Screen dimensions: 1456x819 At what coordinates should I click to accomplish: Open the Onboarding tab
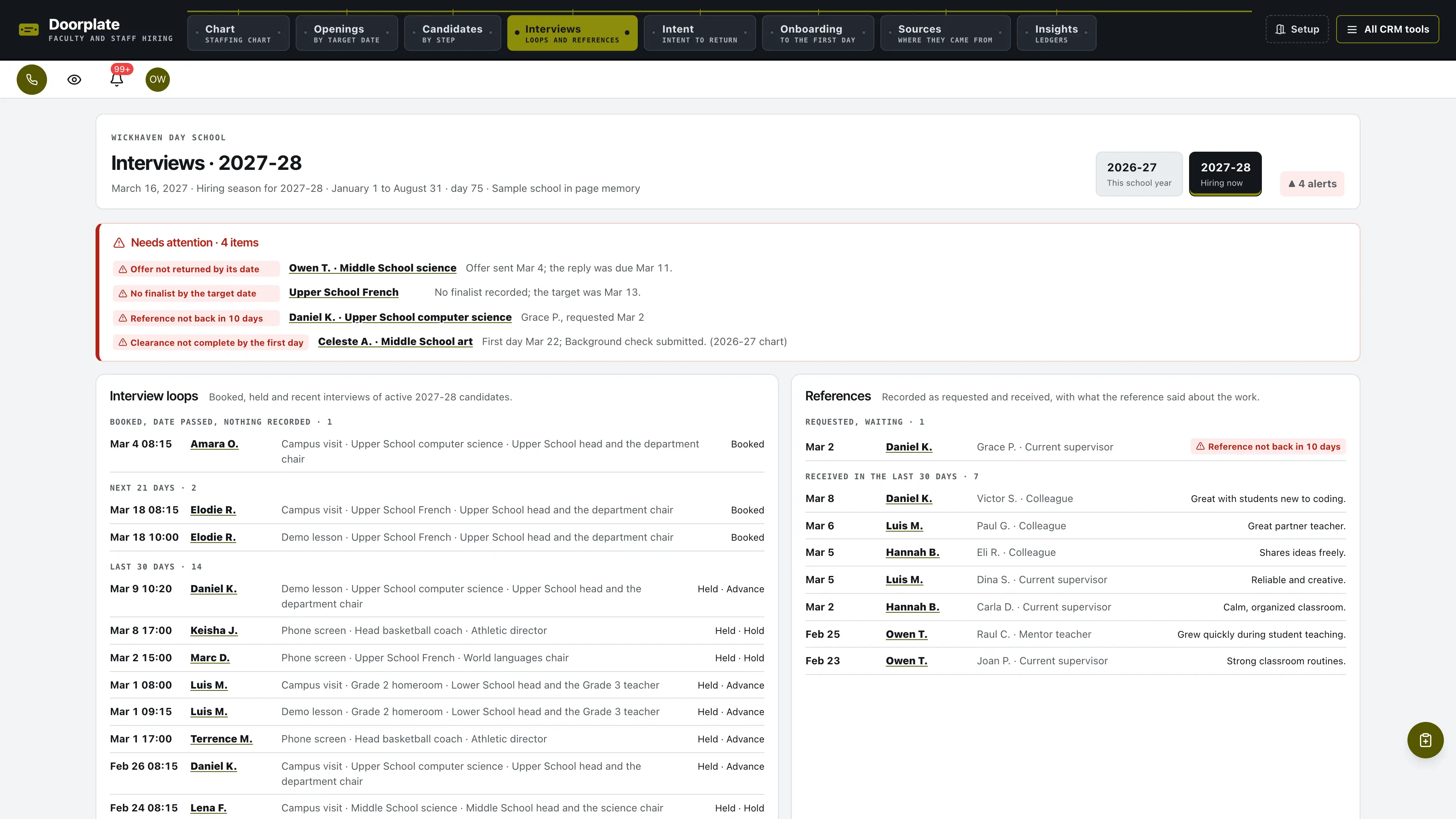(x=818, y=33)
